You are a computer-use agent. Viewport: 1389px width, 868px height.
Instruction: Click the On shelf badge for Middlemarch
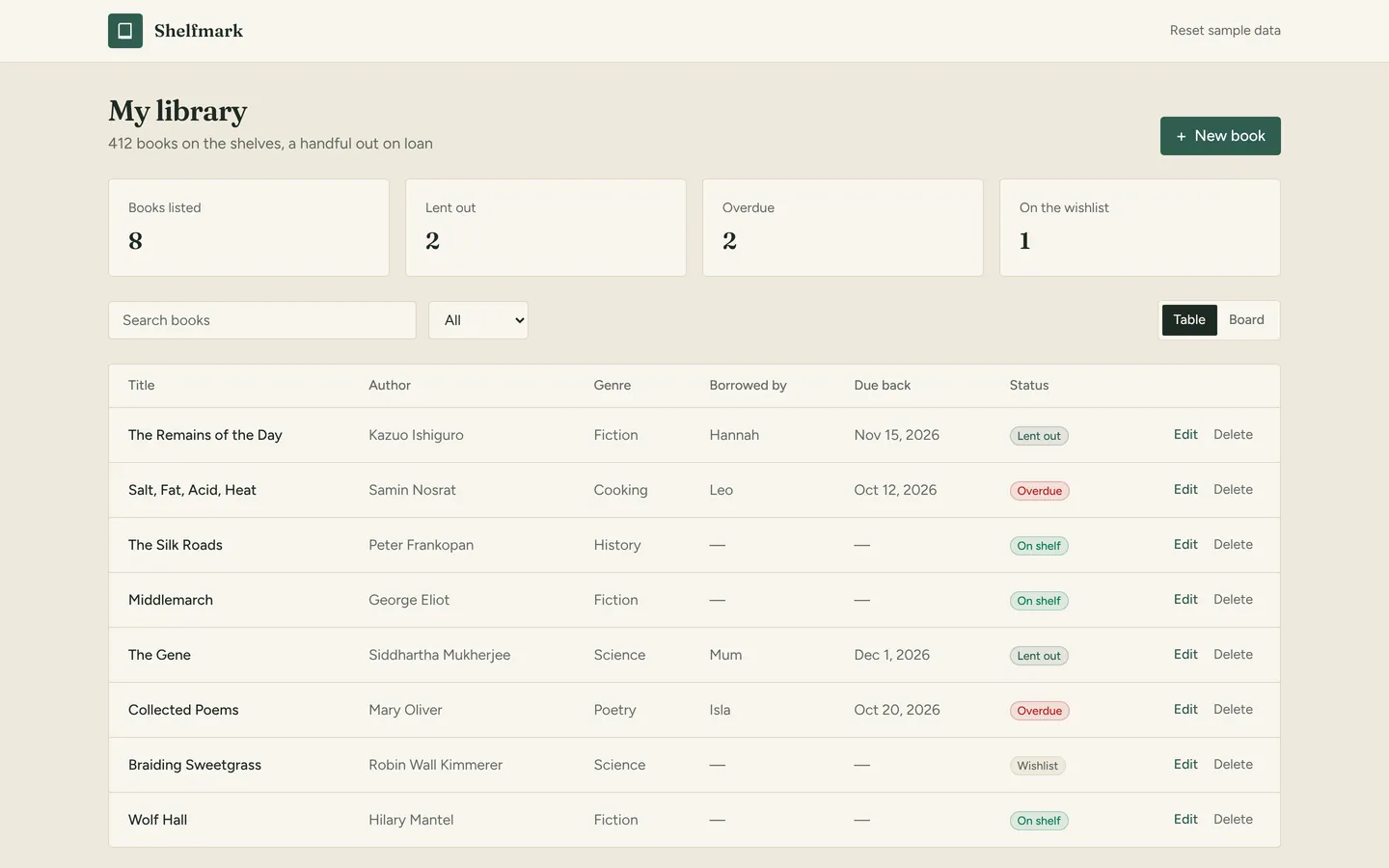[1039, 601]
